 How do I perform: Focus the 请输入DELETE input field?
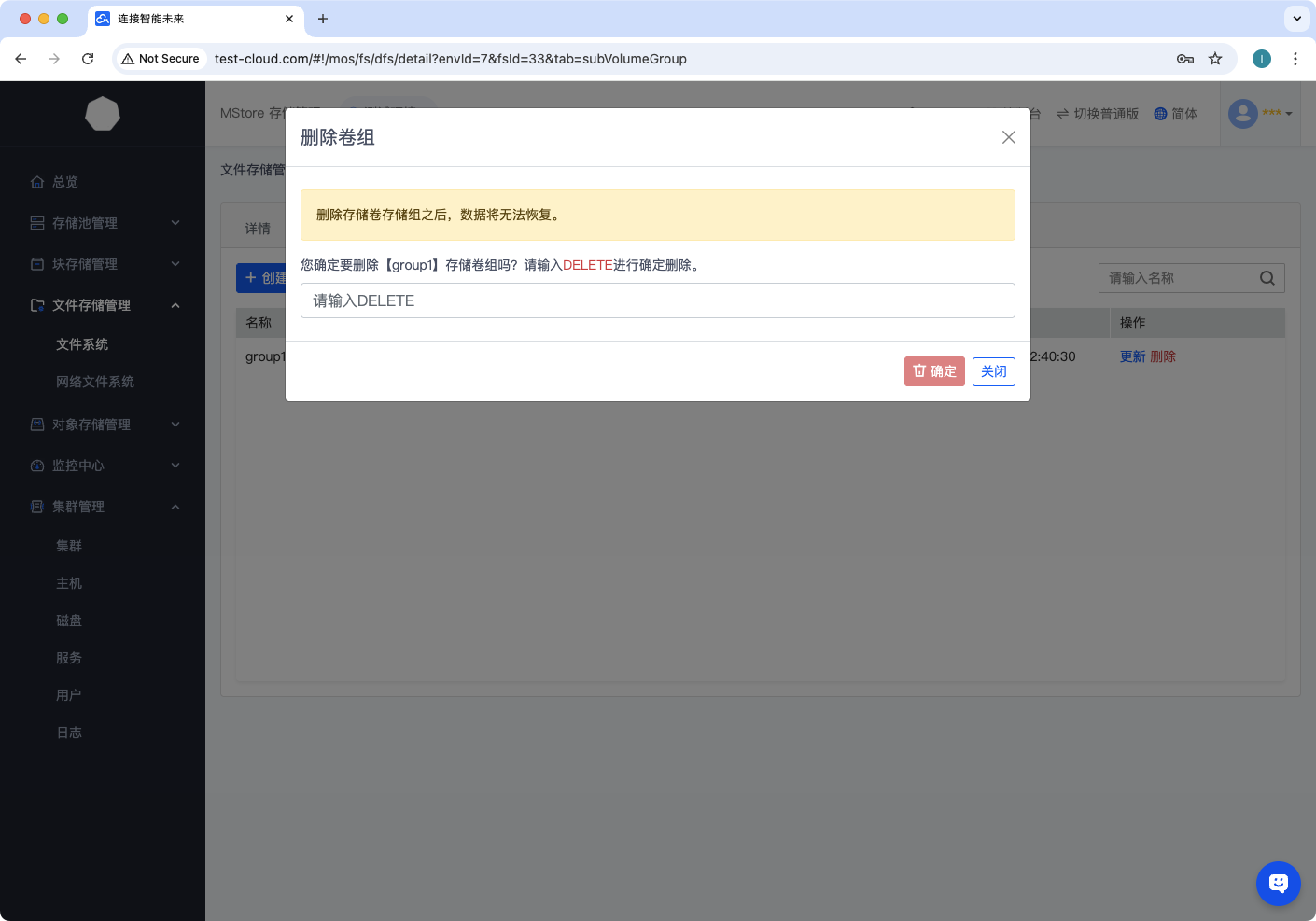[657, 300]
